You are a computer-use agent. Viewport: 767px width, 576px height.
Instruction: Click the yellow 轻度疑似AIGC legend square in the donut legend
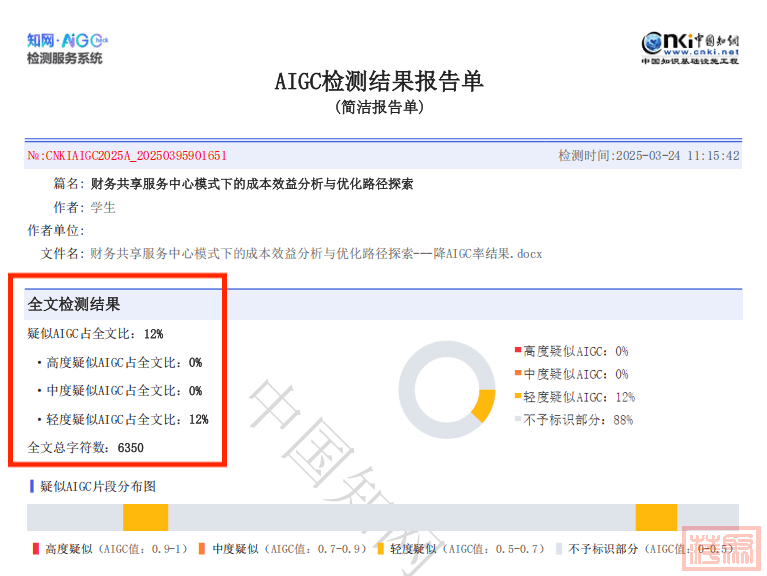(x=518, y=396)
